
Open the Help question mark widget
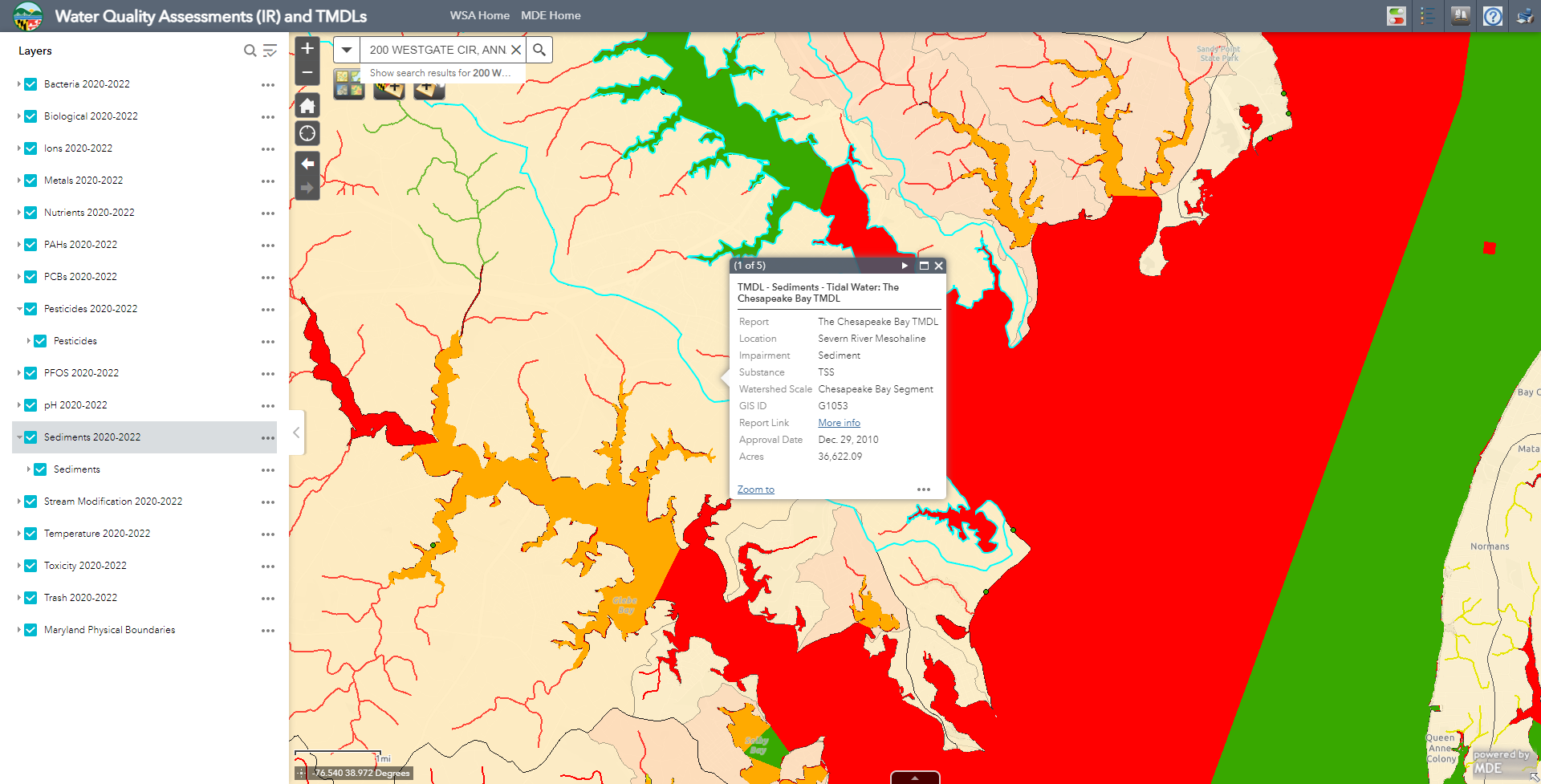(1492, 15)
